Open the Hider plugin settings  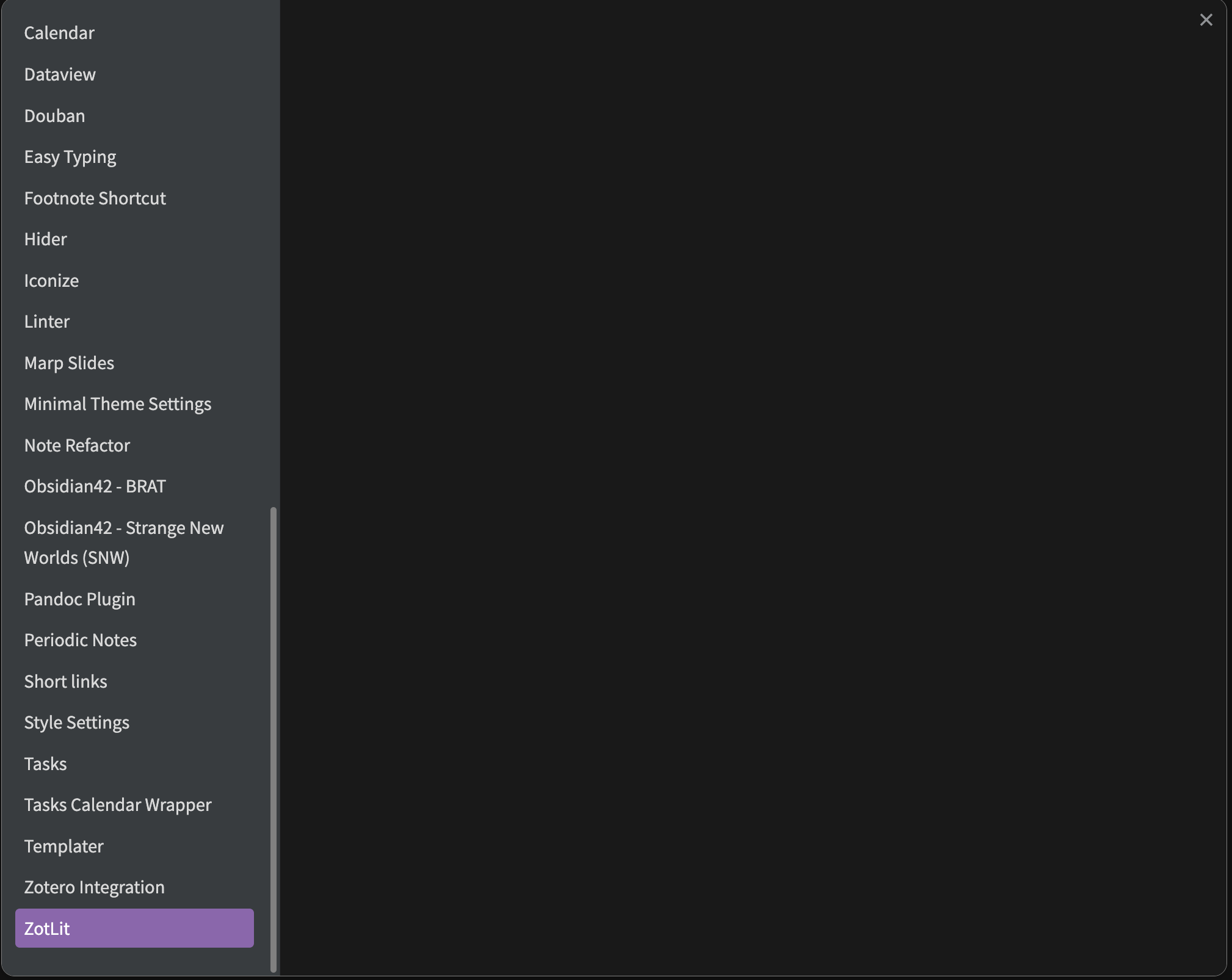(x=45, y=239)
